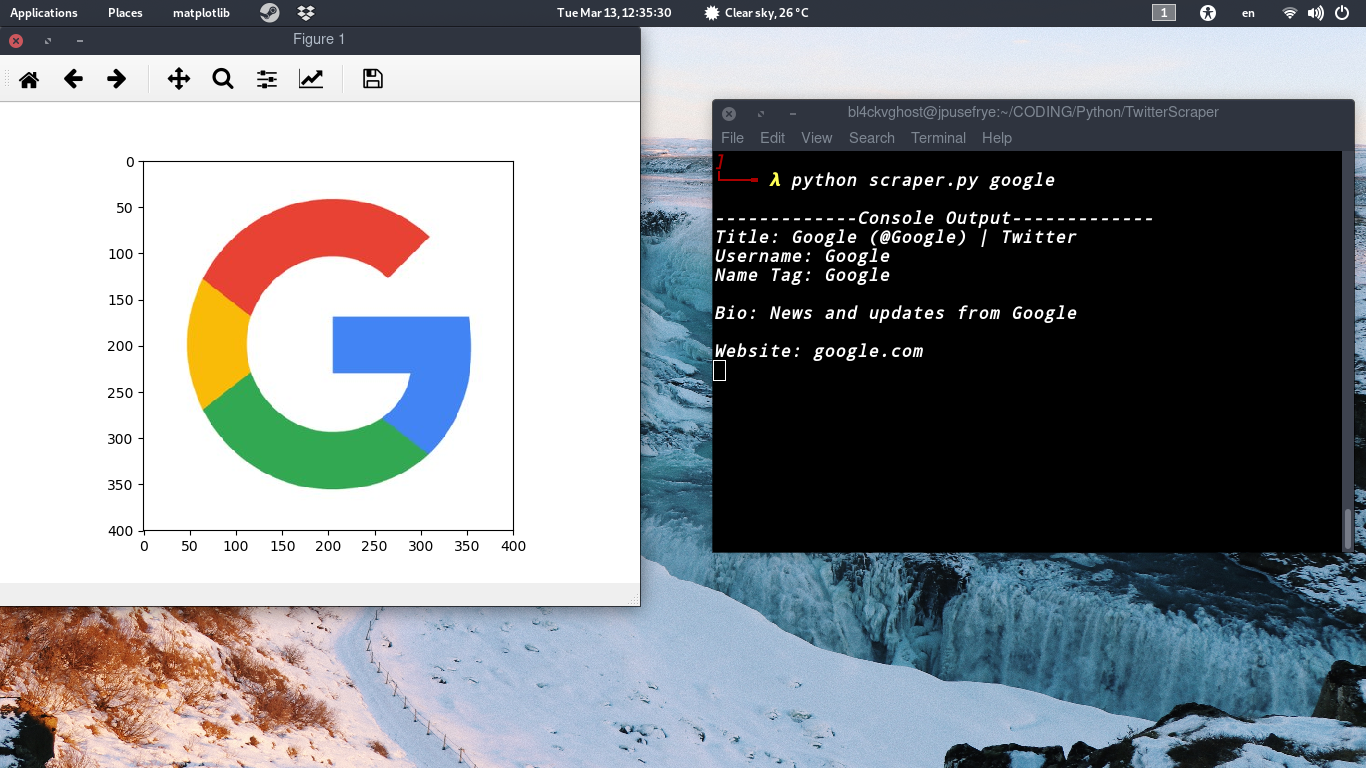The height and width of the screenshot is (768, 1366).
Task: Open terminal Edit menu
Action: pos(772,138)
